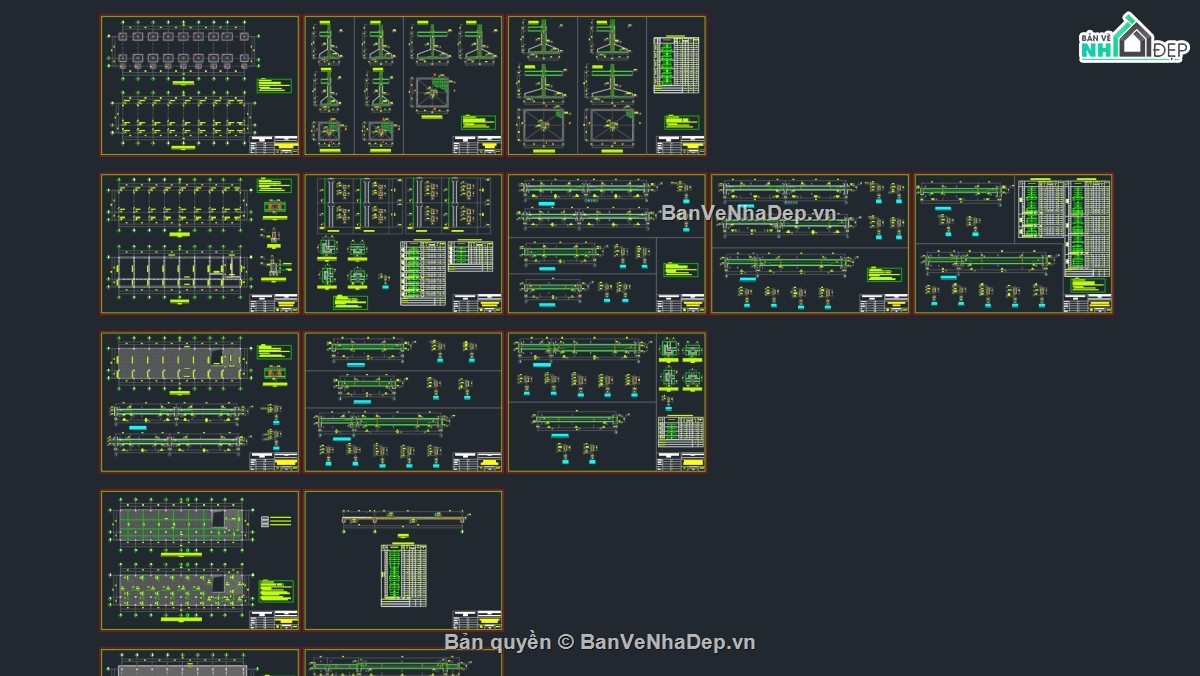1200x676 pixels.
Task: Select second sheet in top row with footing details
Action: 403,86
